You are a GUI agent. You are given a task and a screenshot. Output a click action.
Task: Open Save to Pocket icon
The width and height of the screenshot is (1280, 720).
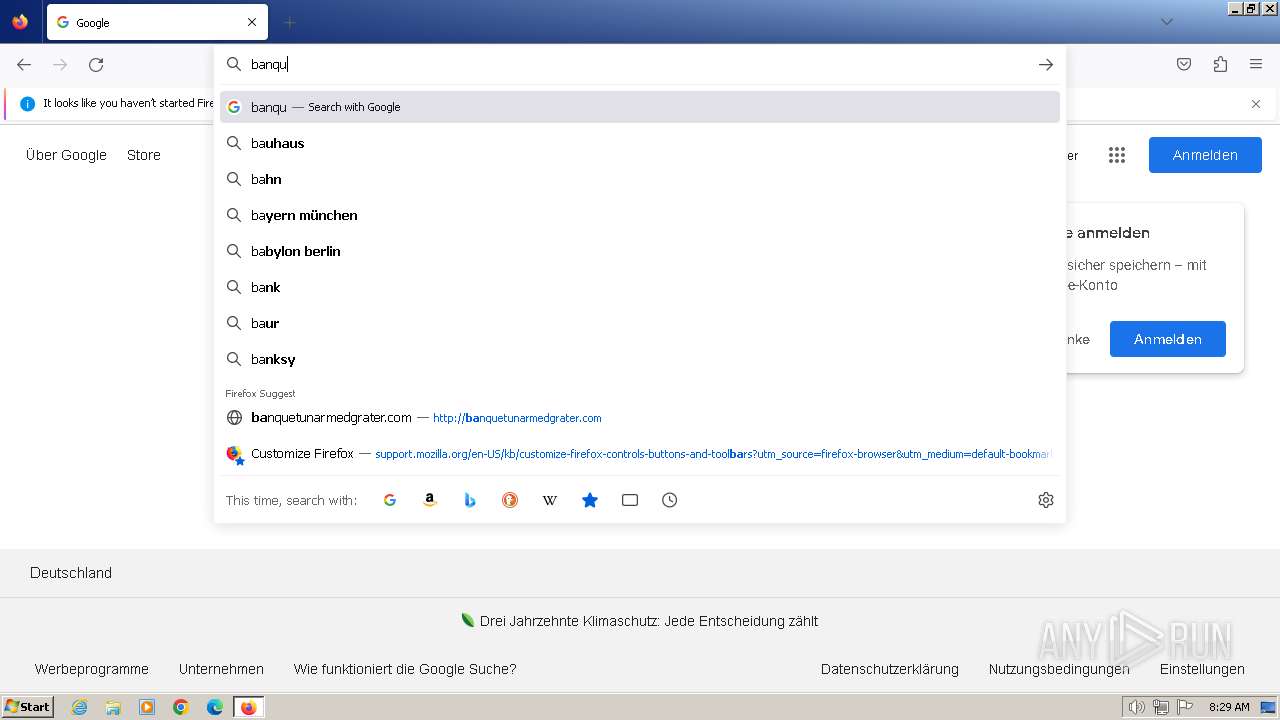(1184, 65)
